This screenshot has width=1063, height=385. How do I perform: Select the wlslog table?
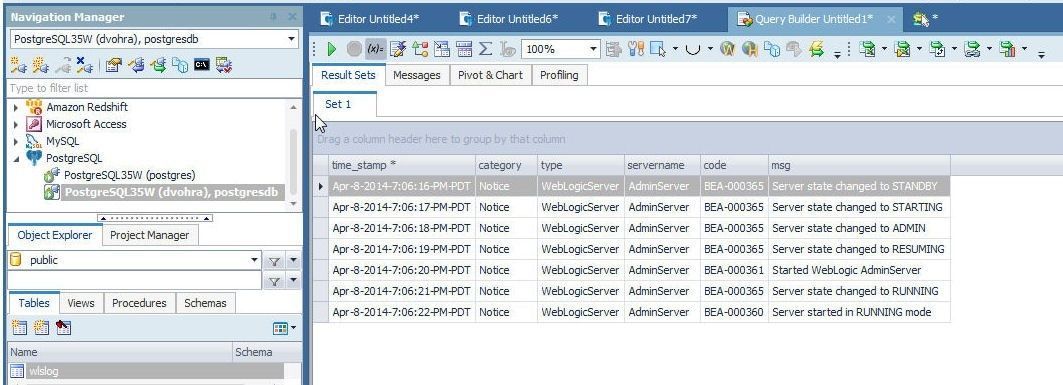pyautogui.click(x=146, y=371)
